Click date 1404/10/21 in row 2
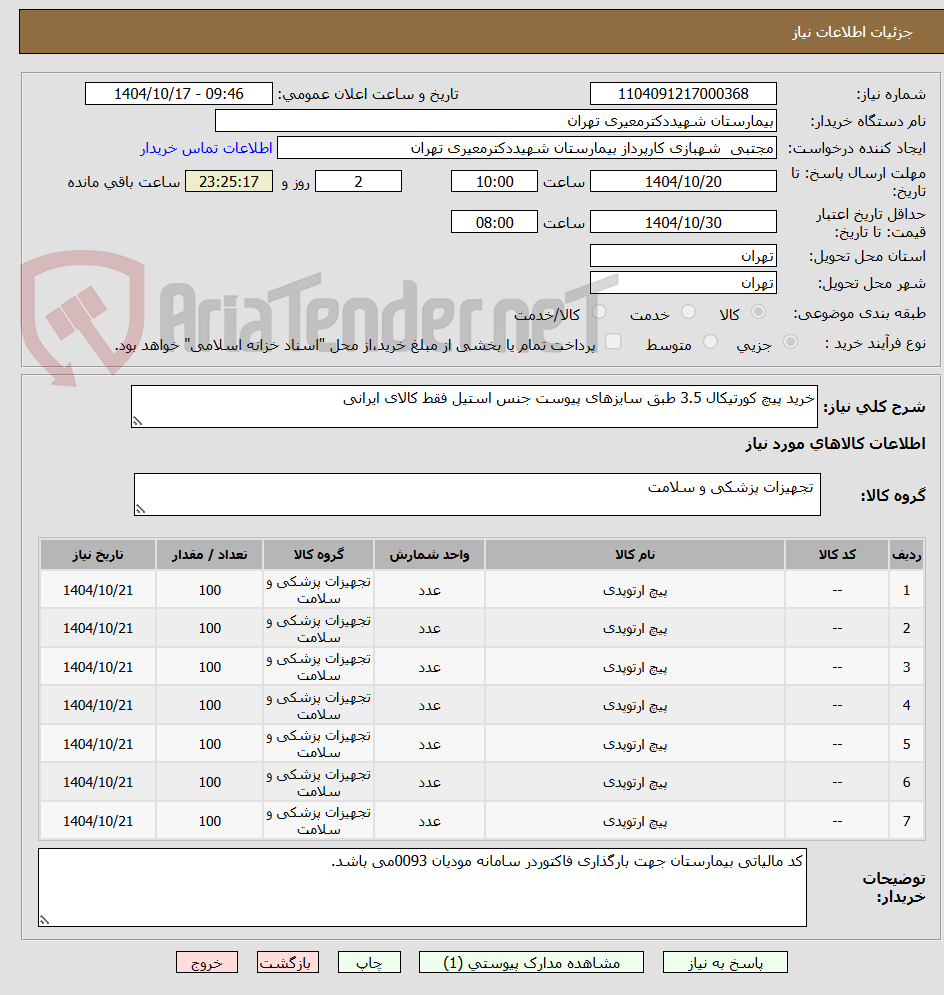 [98, 628]
